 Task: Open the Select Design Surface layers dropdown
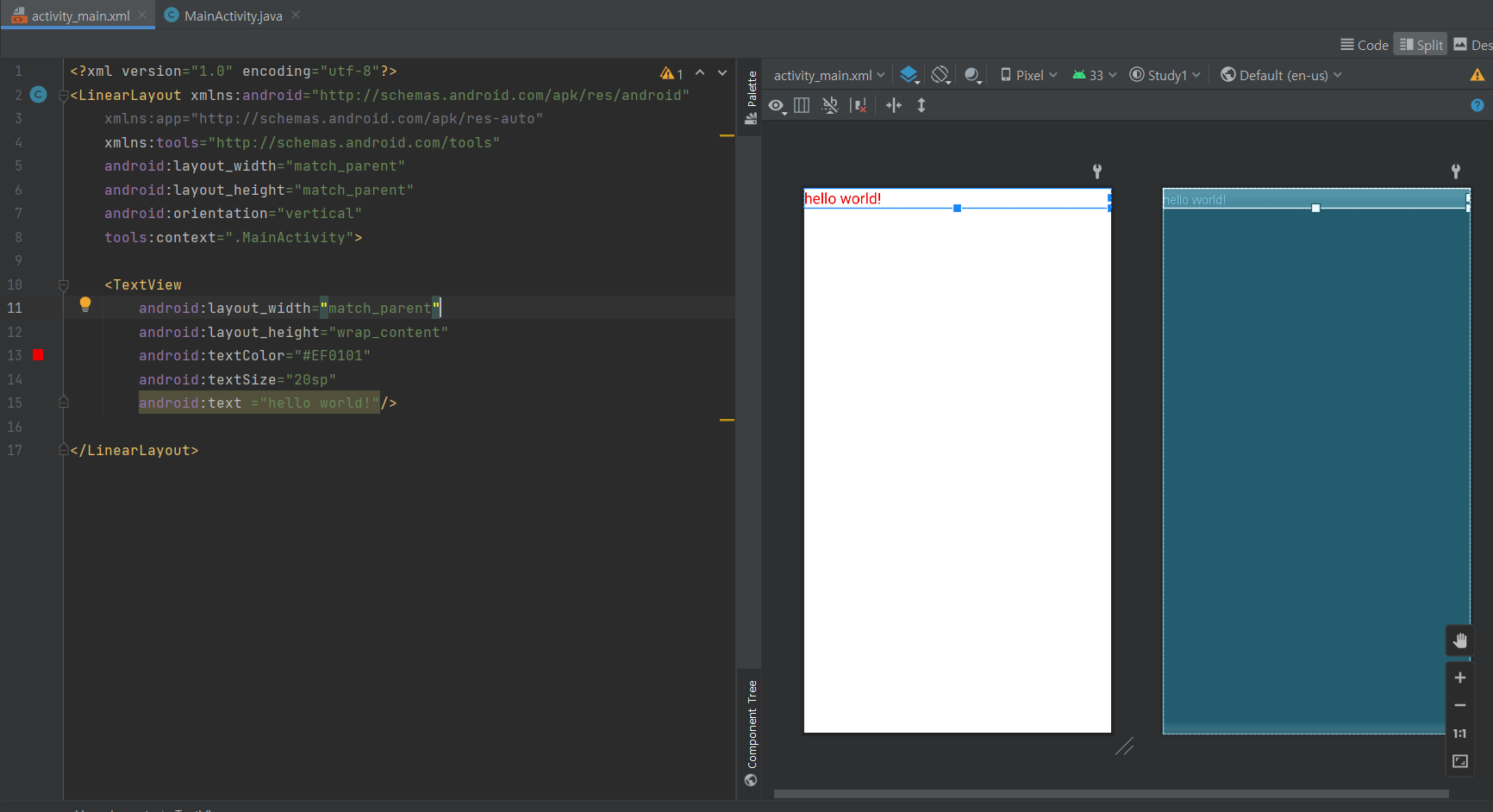[909, 75]
